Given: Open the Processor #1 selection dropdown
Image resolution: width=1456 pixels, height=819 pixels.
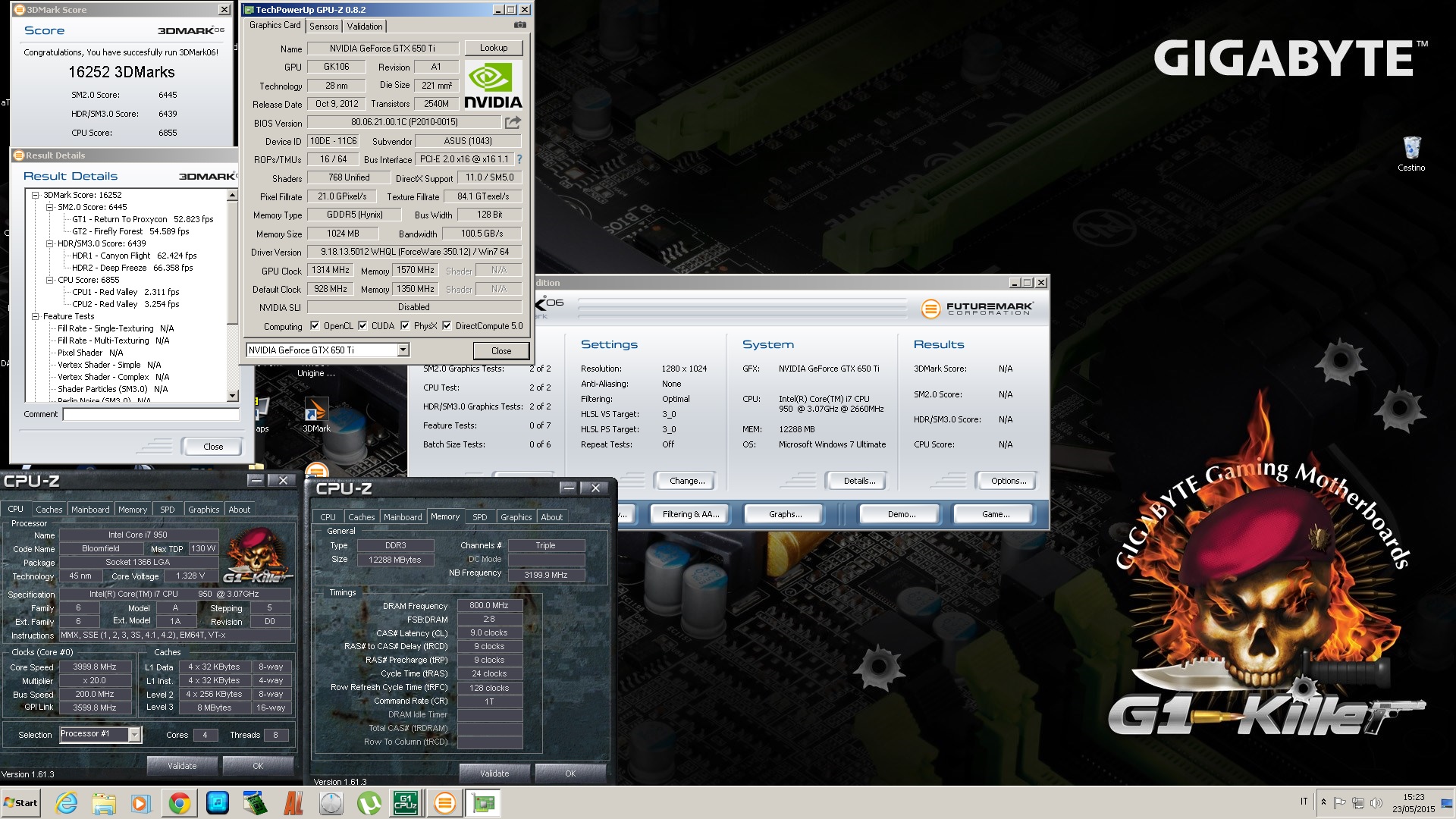Looking at the screenshot, I should (x=134, y=734).
